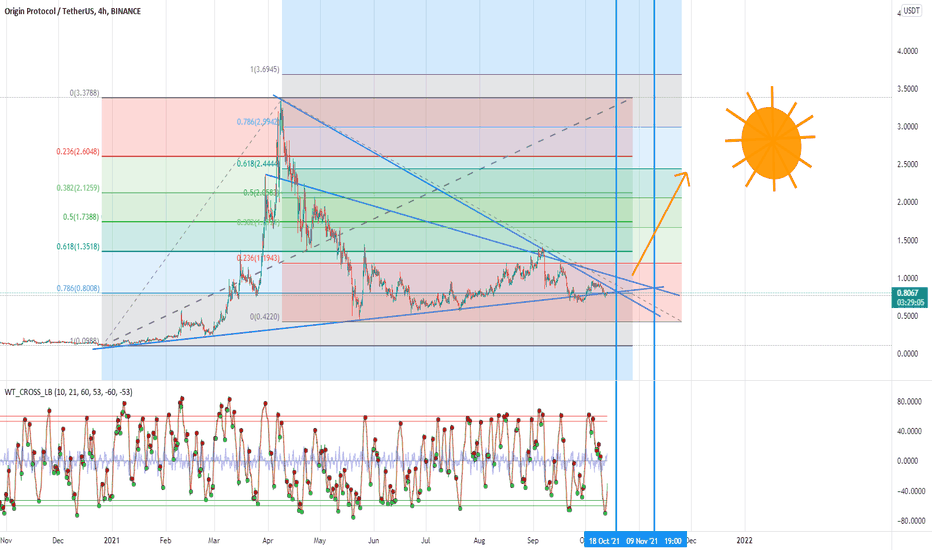The width and height of the screenshot is (932, 550).
Task: Click the countdown timer 03:29:05
Action: click(910, 302)
